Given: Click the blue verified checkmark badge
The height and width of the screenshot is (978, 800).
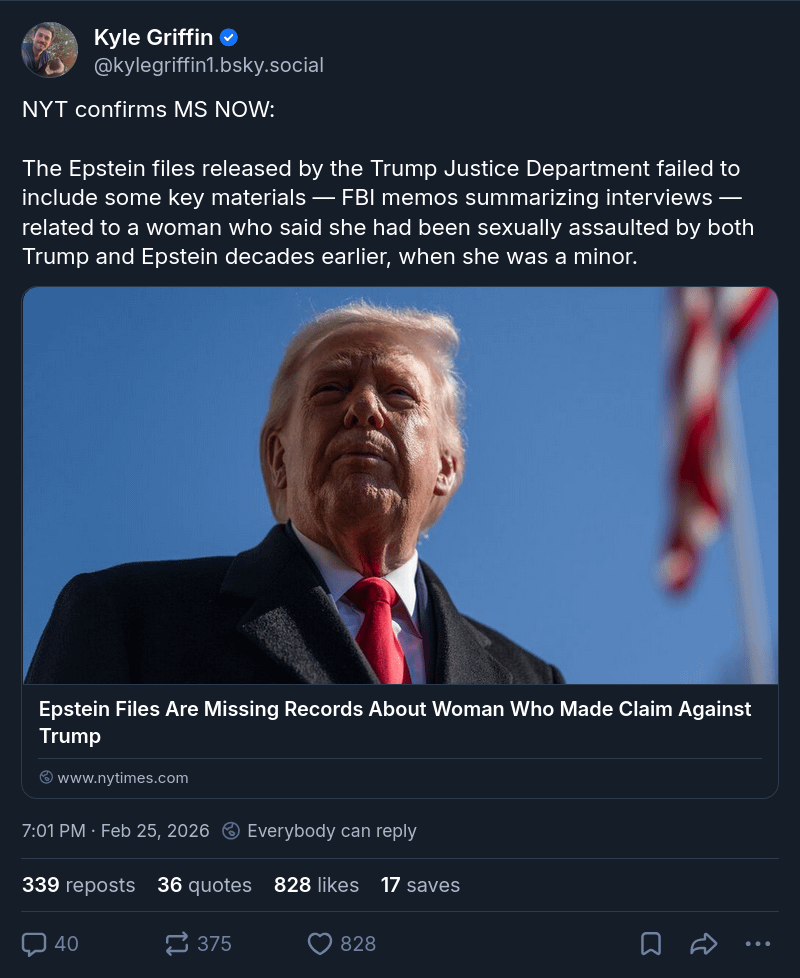Looking at the screenshot, I should point(229,37).
